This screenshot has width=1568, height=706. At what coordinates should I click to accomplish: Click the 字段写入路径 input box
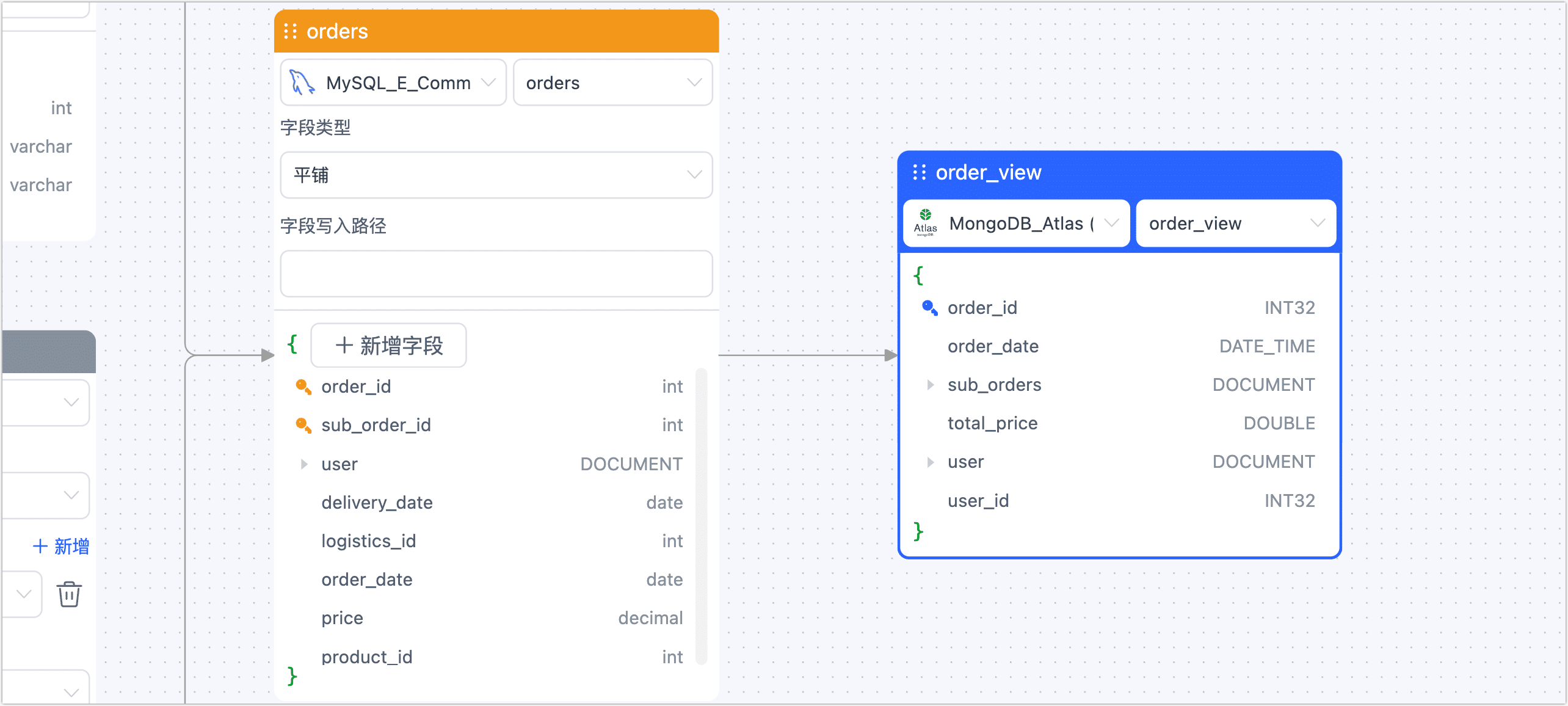(496, 274)
